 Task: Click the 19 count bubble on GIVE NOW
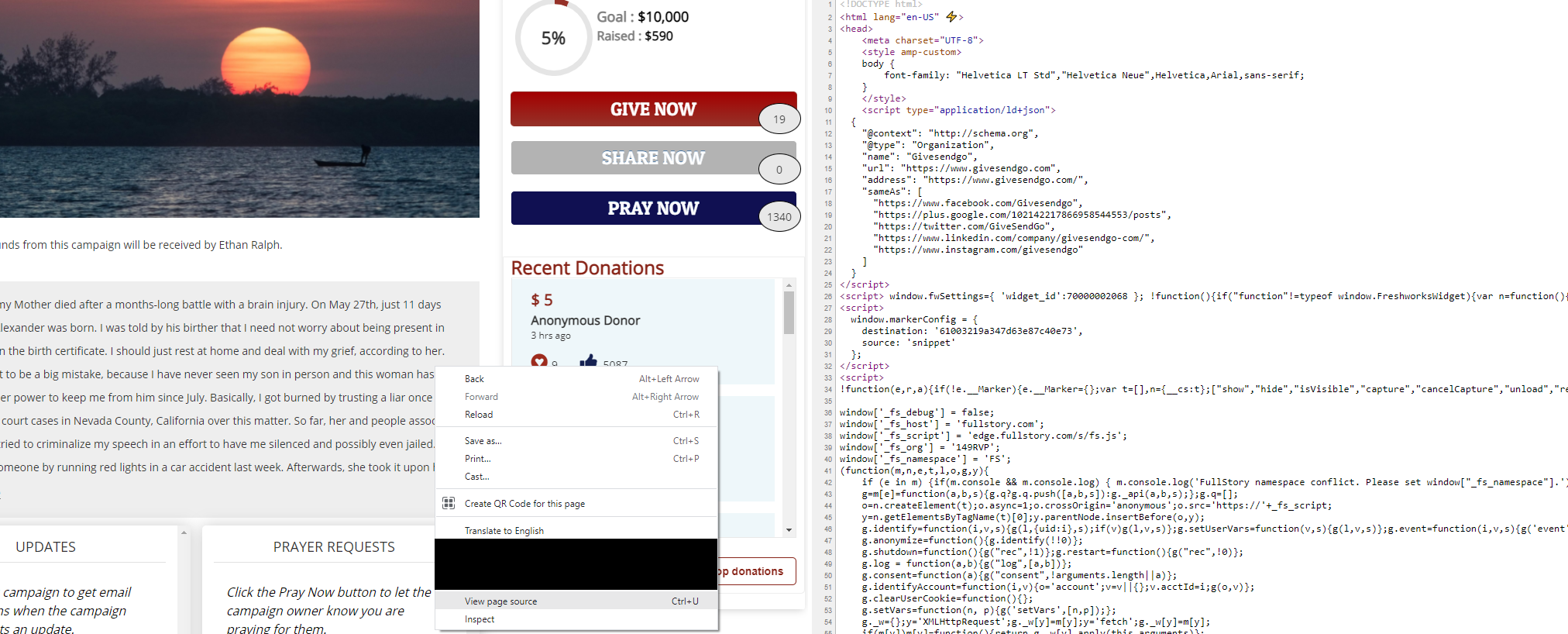pyautogui.click(x=779, y=119)
